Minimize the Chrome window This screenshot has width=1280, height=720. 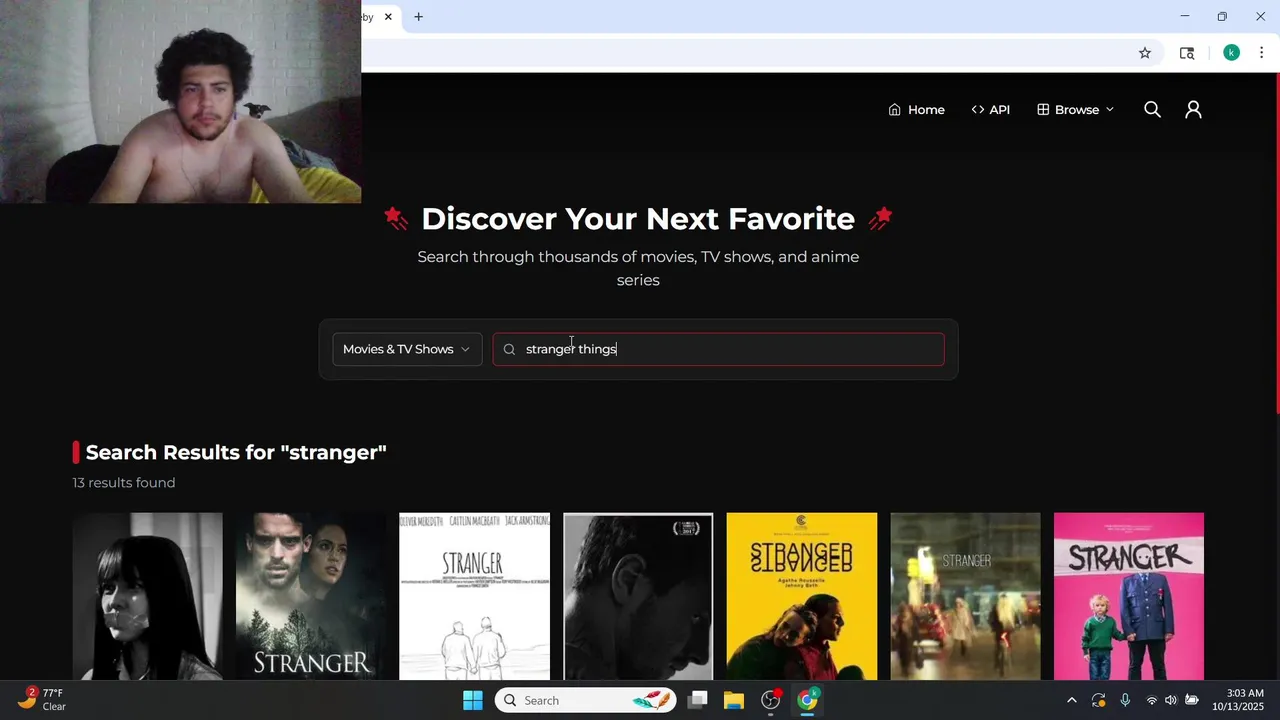[x=1185, y=16]
